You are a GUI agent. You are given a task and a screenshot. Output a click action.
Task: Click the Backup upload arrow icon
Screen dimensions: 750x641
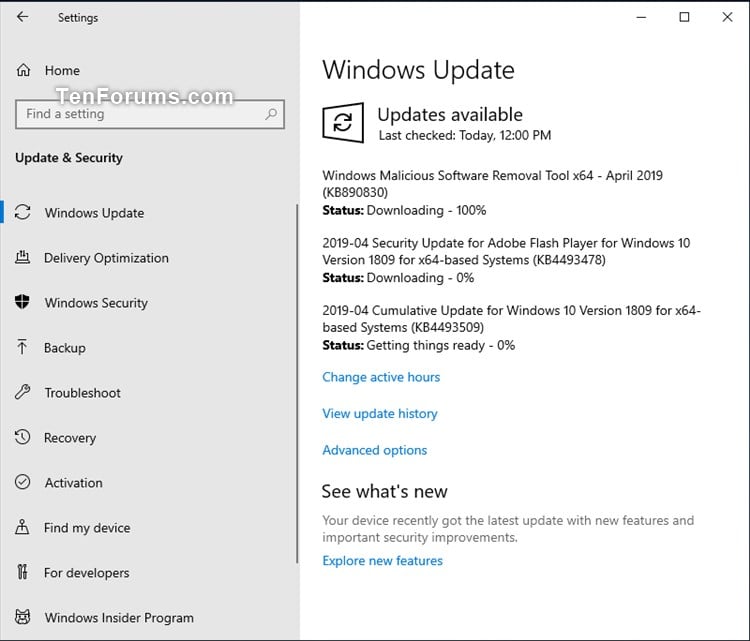point(22,347)
